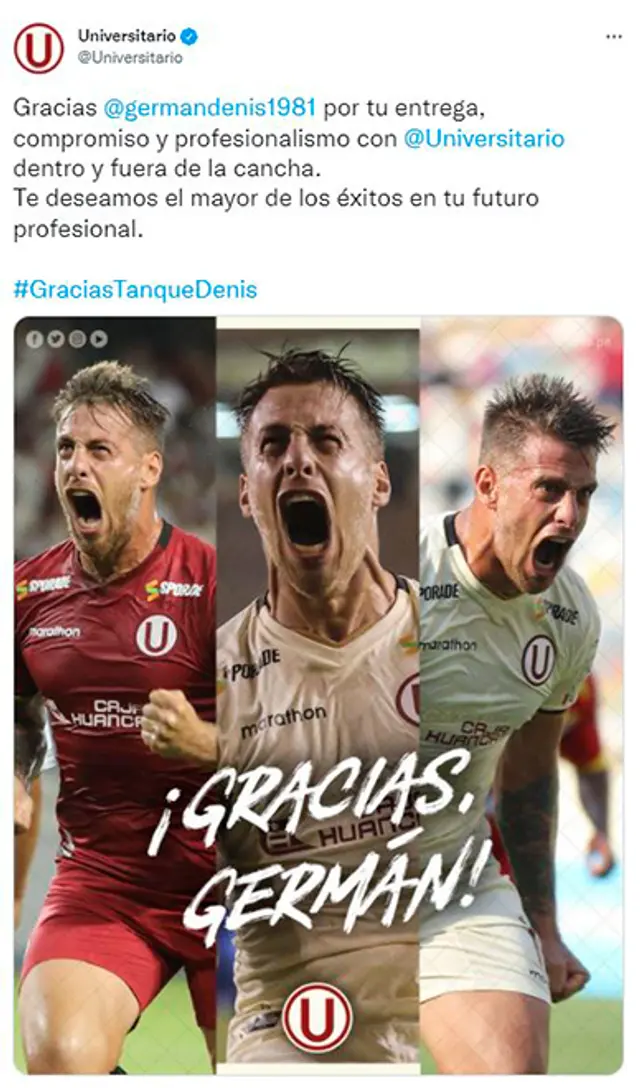Open the @Universitario handle below the name
Viewport: 640px width, 1088px height.
pos(130,58)
